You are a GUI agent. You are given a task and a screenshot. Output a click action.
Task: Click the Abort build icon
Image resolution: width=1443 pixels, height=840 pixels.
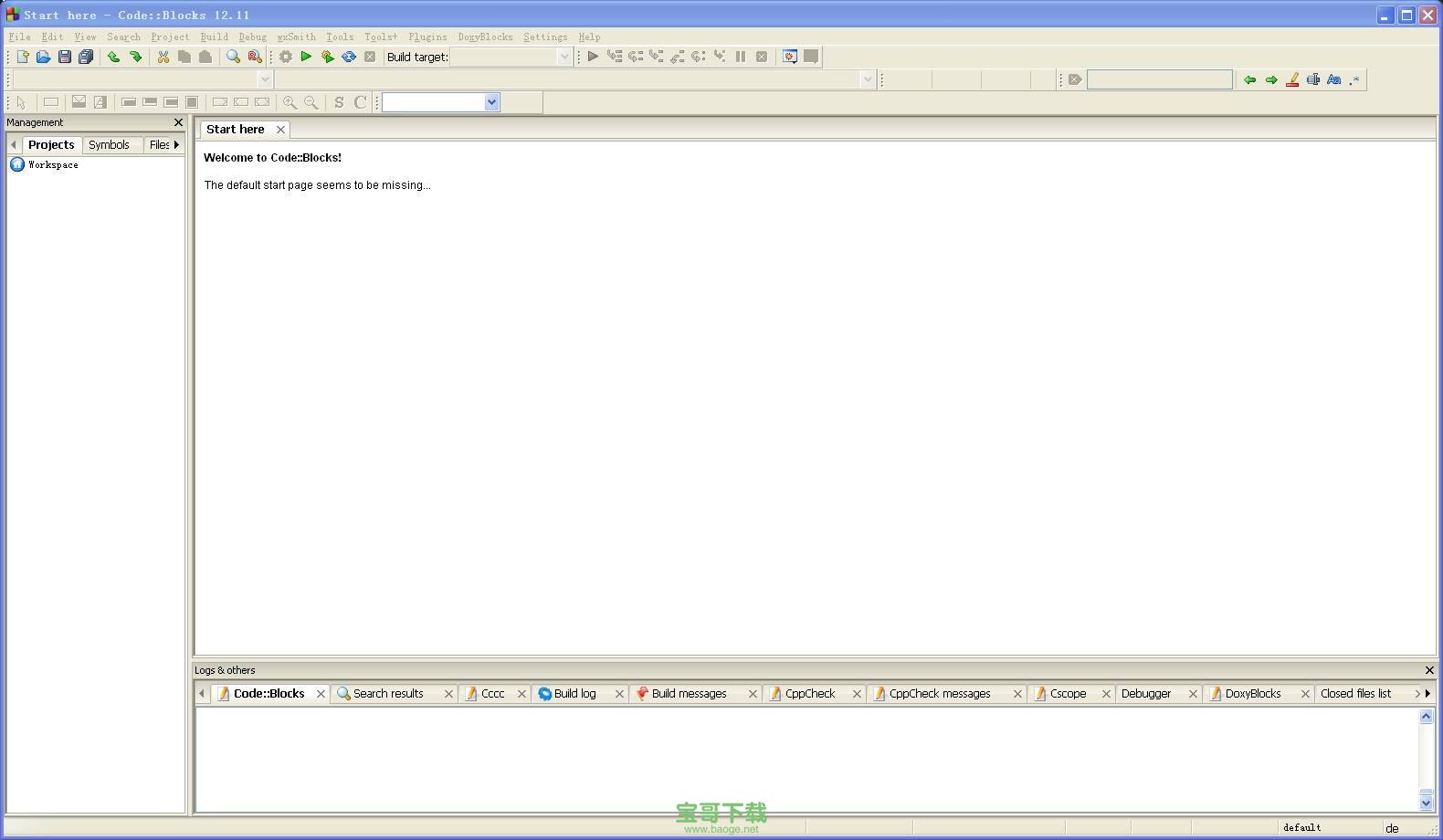pos(370,57)
